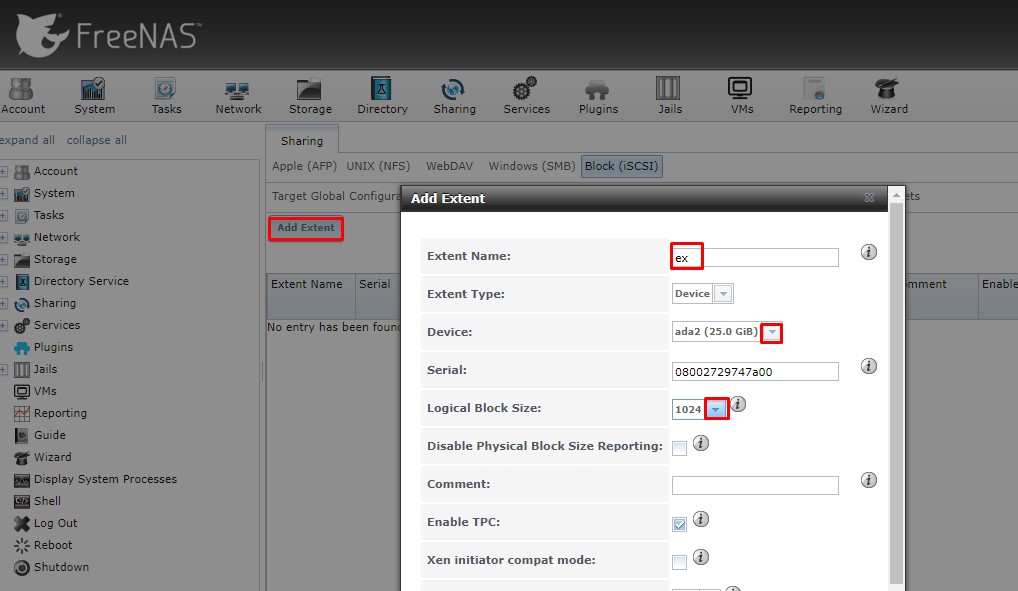1018x591 pixels.
Task: Click the collapse all link
Action: (x=96, y=140)
